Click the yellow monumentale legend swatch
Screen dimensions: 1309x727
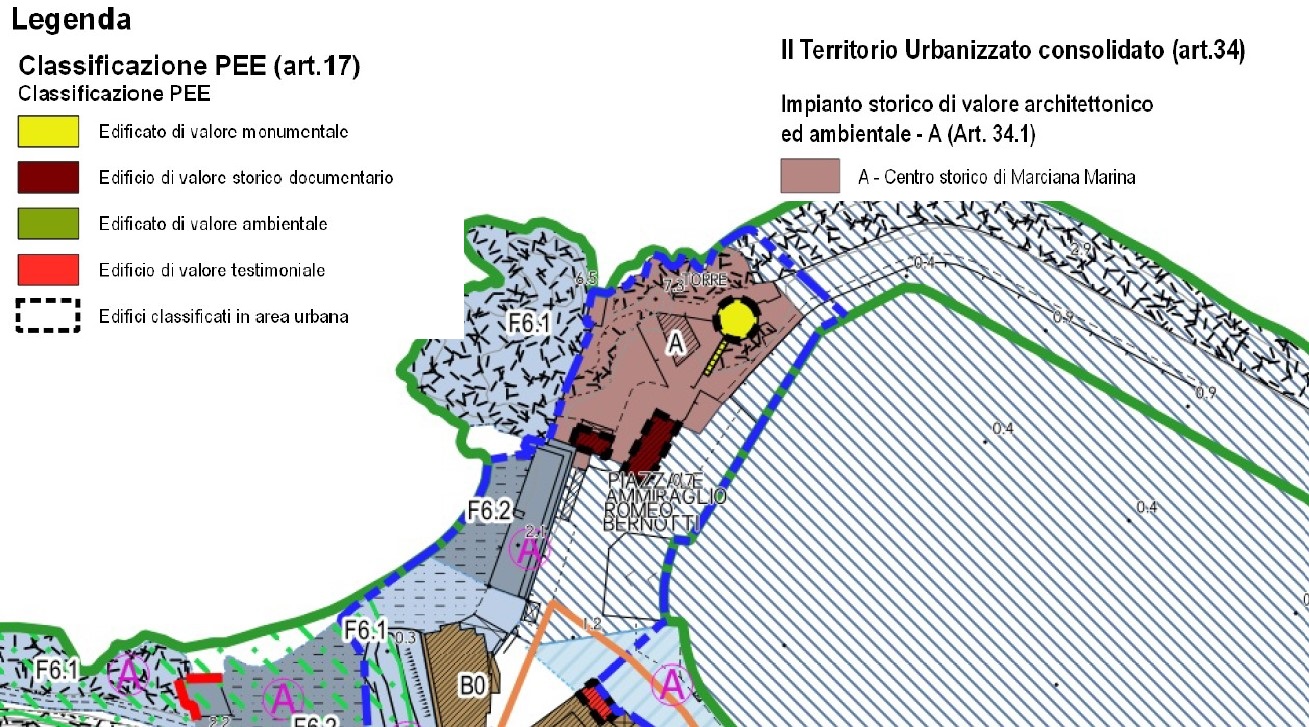pyautogui.click(x=48, y=131)
